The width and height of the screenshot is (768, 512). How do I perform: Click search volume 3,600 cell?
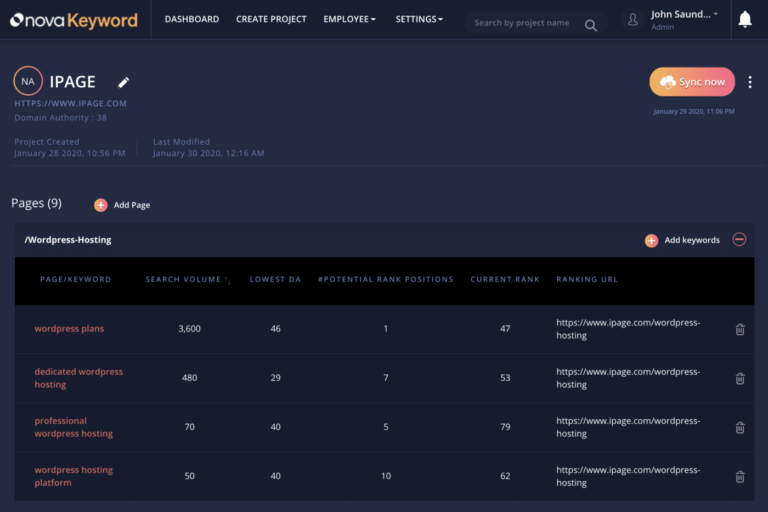point(190,329)
